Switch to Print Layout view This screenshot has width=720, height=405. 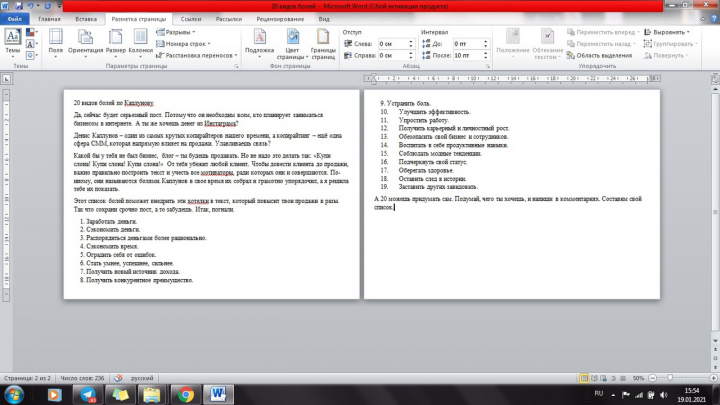[x=584, y=378]
